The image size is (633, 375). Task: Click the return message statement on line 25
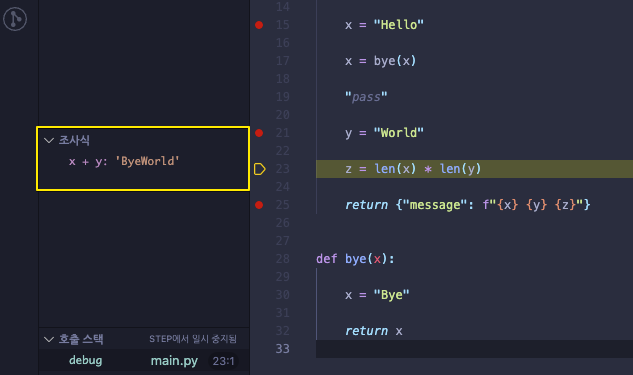[x=467, y=205]
